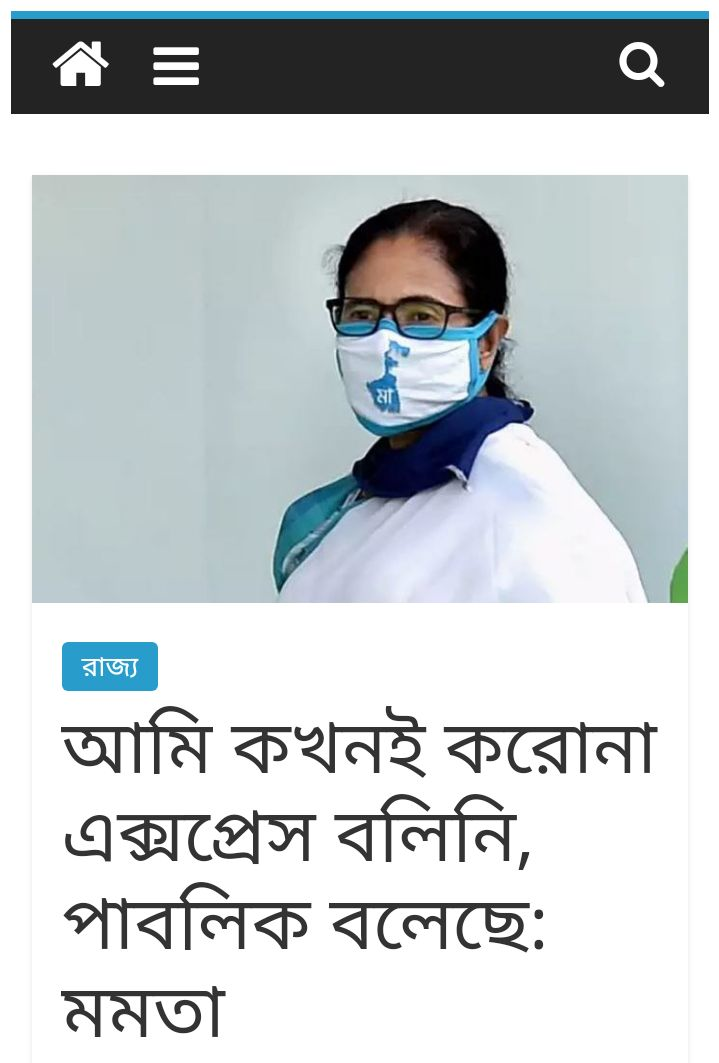Open search with the magnifying glass icon
Screen dimensions: 719x1063
(x=641, y=65)
